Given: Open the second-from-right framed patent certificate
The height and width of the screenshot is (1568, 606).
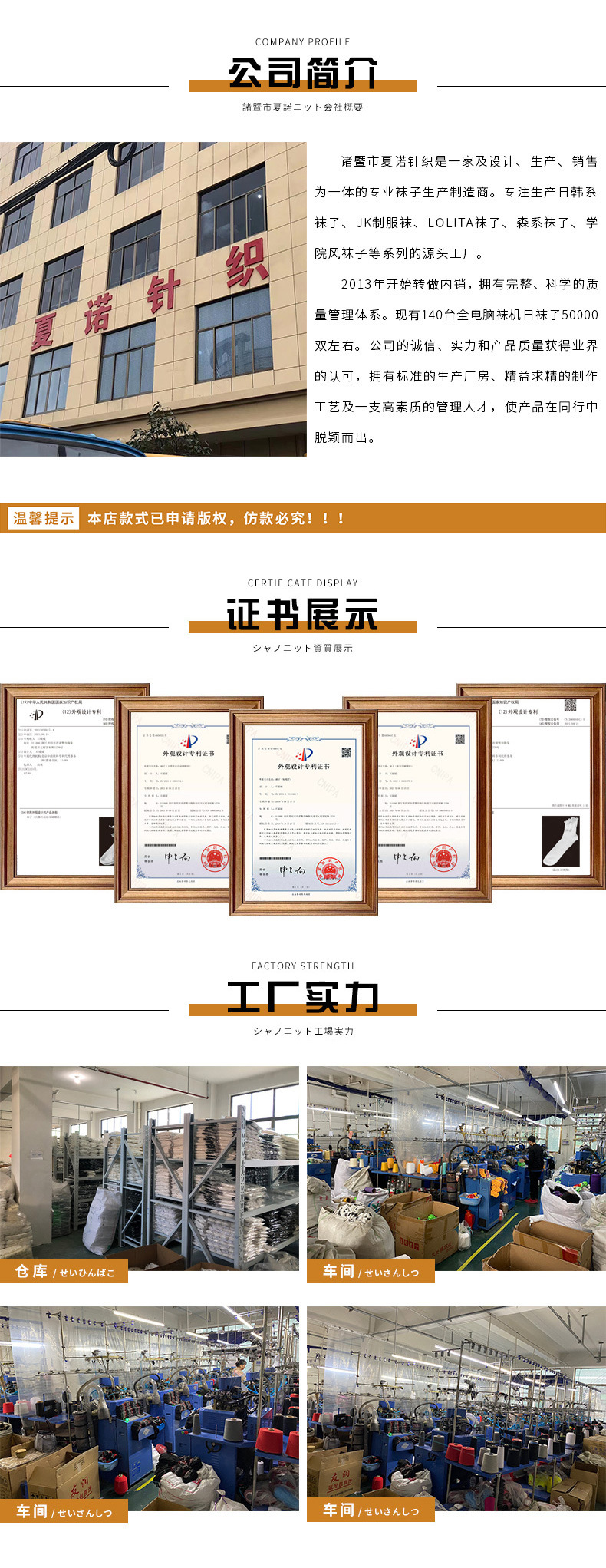Looking at the screenshot, I should 434,800.
